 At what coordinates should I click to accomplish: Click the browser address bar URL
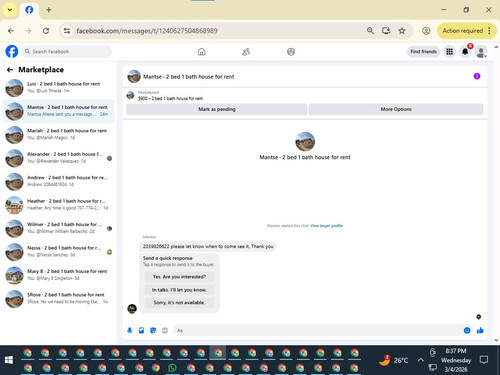147,31
